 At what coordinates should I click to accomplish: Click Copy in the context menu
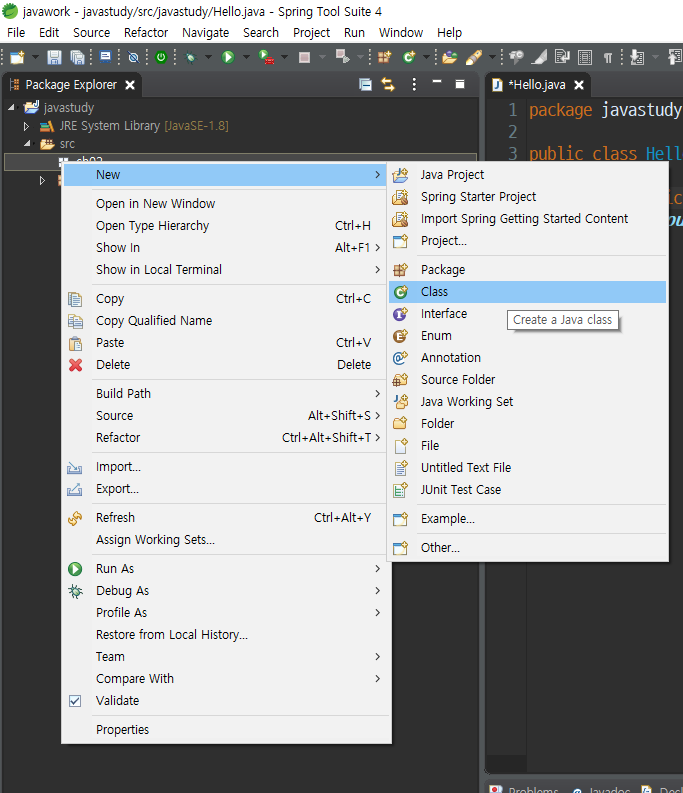click(x=227, y=299)
